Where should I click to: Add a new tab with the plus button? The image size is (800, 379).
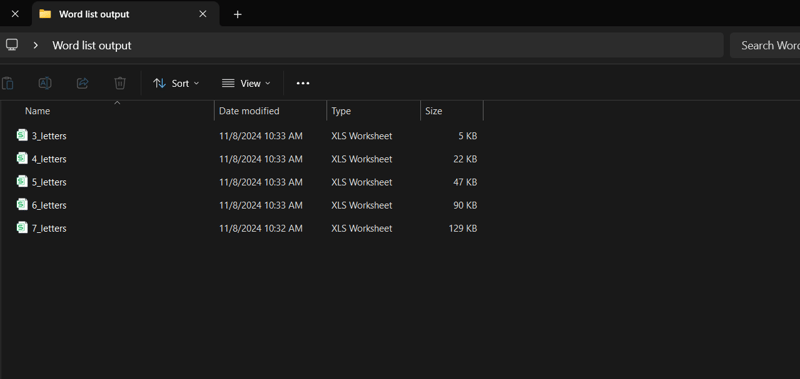point(237,14)
